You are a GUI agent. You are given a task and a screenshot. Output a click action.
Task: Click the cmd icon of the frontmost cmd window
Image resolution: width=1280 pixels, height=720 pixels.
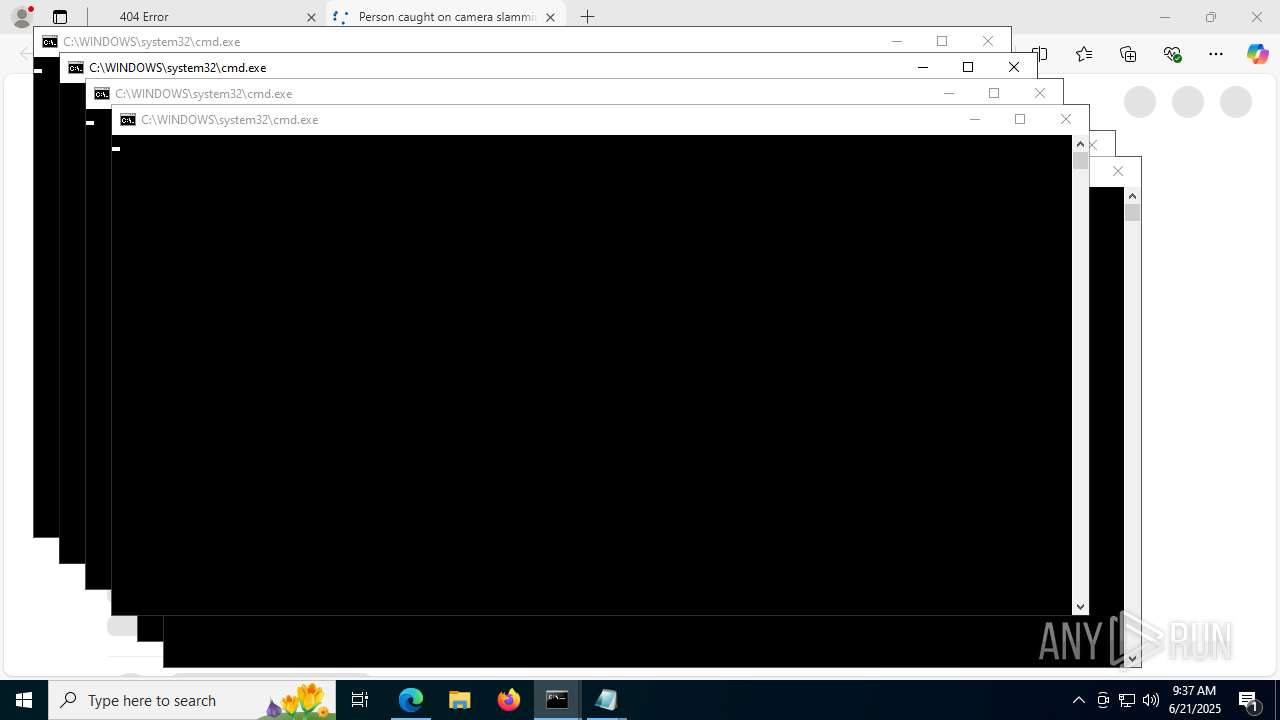(x=128, y=120)
